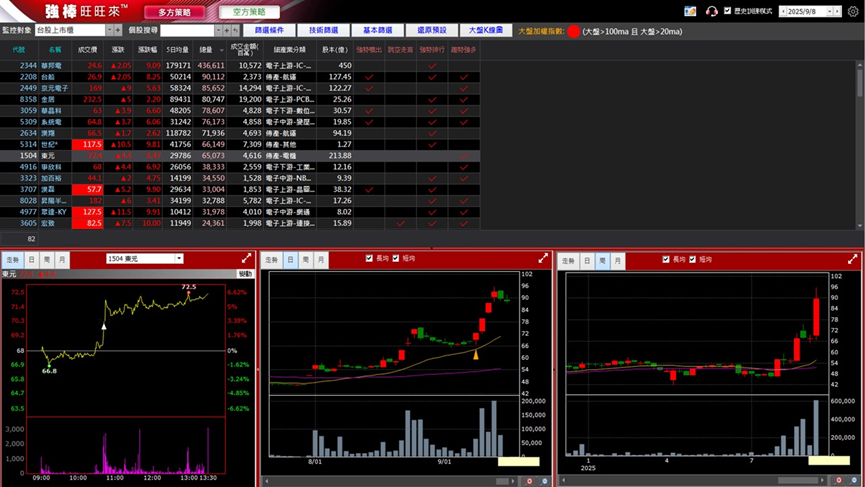This screenshot has height=487, width=865.
Task: Click the settings gear icon
Action: click(853, 12)
